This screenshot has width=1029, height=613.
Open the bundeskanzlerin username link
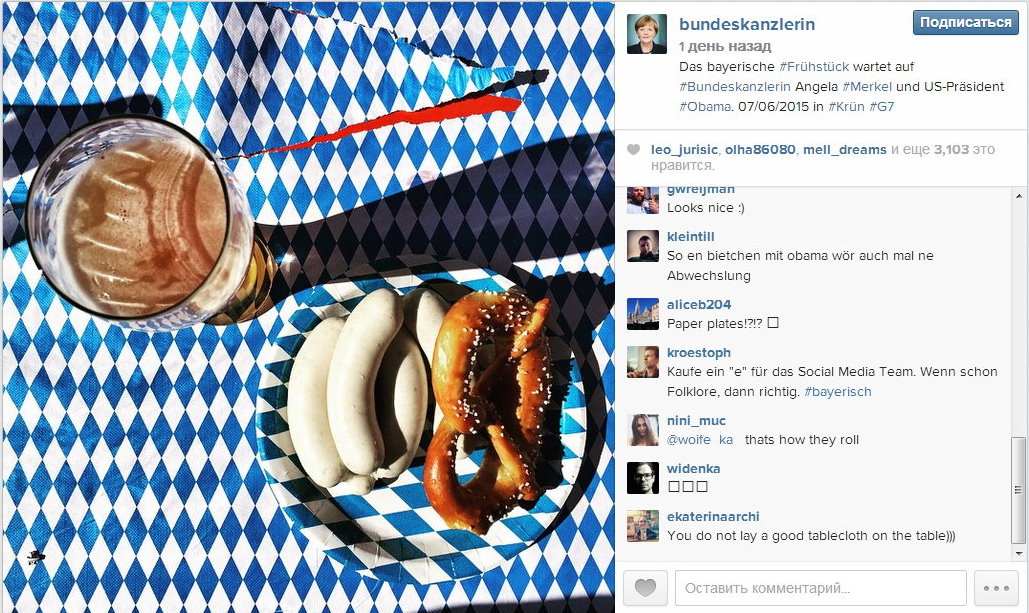click(x=747, y=24)
